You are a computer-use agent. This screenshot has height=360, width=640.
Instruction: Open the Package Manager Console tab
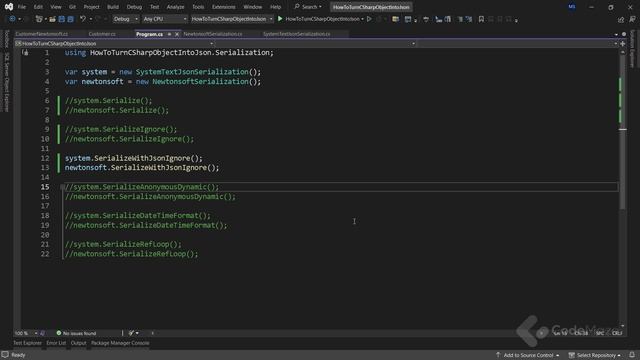pyautogui.click(x=120, y=343)
